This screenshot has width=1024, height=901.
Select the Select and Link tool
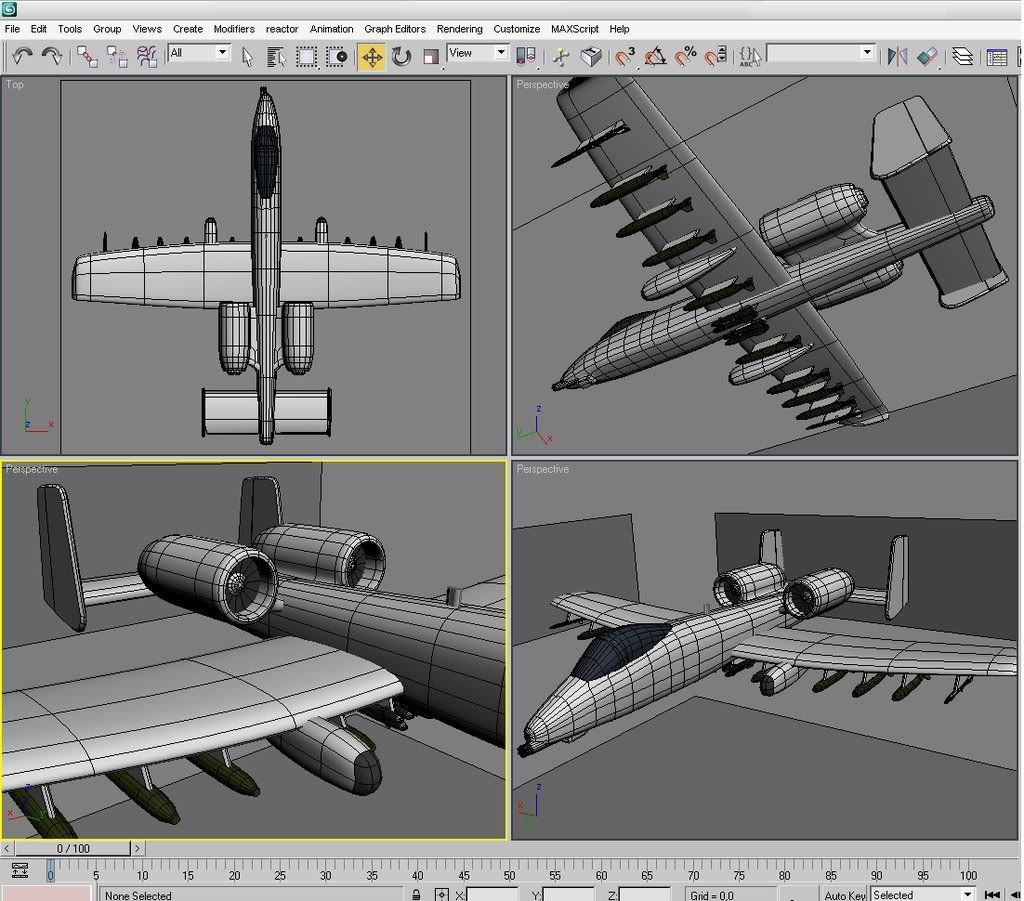[86, 56]
